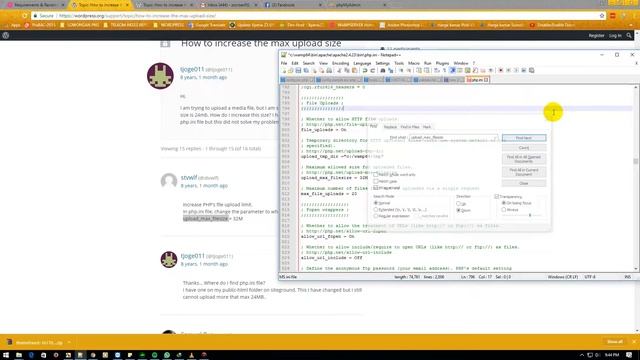Screen dimensions: 640x360
Task: Open Windows Start menu
Action: 6,355
